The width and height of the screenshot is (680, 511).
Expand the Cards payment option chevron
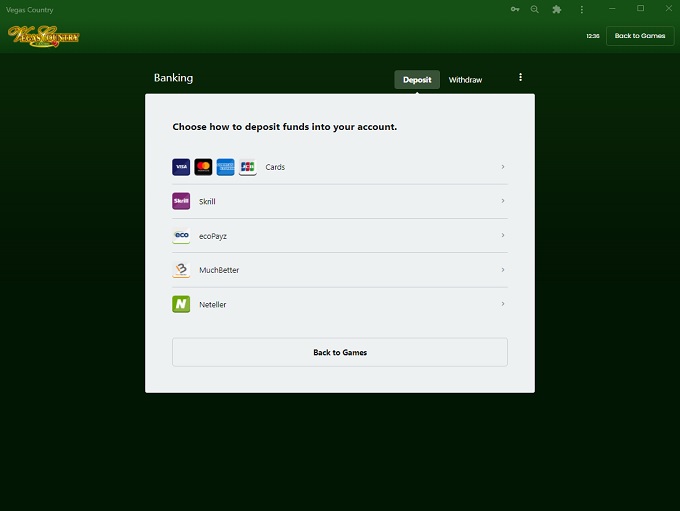click(502, 167)
